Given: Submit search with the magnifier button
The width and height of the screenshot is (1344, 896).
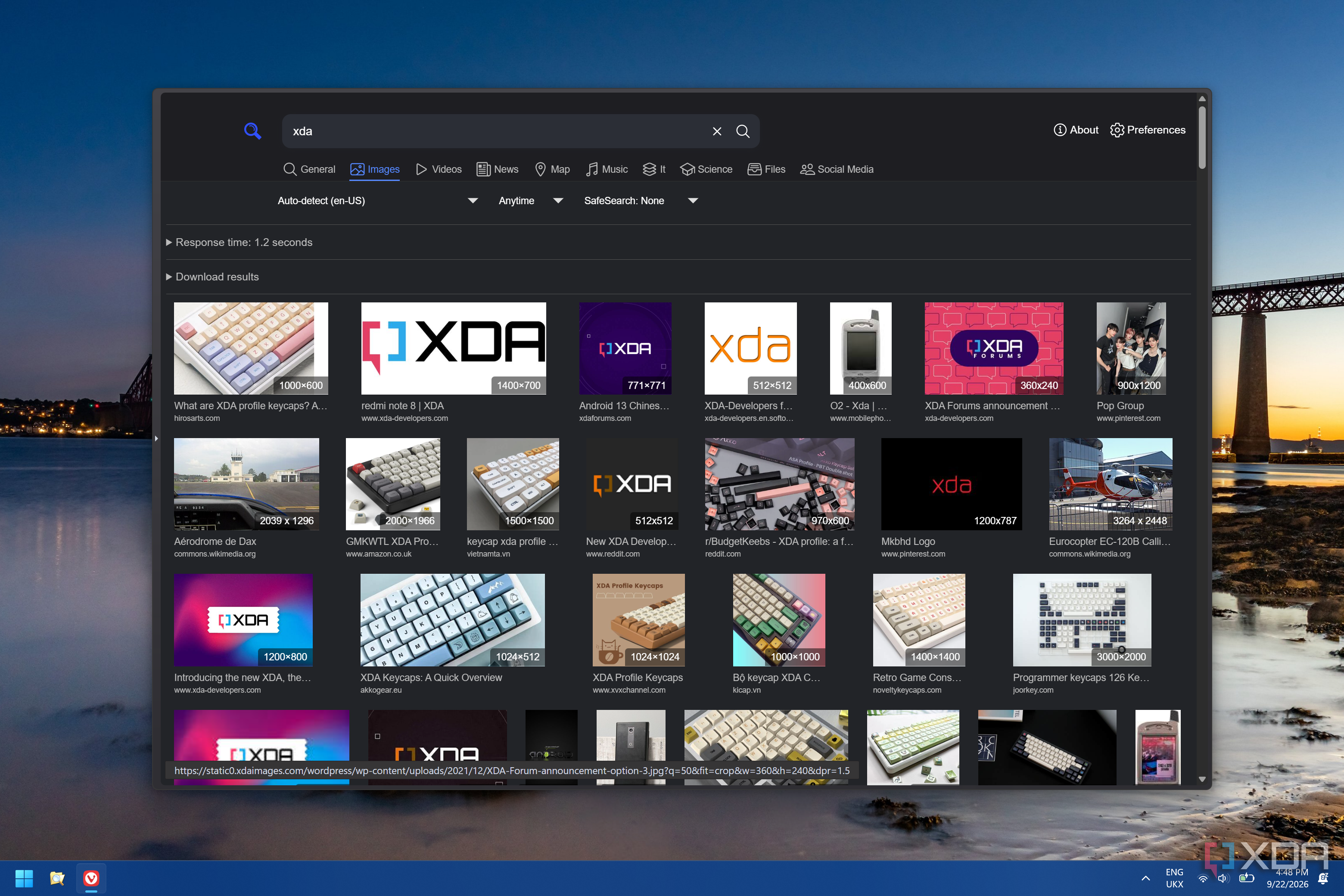Looking at the screenshot, I should click(x=743, y=131).
